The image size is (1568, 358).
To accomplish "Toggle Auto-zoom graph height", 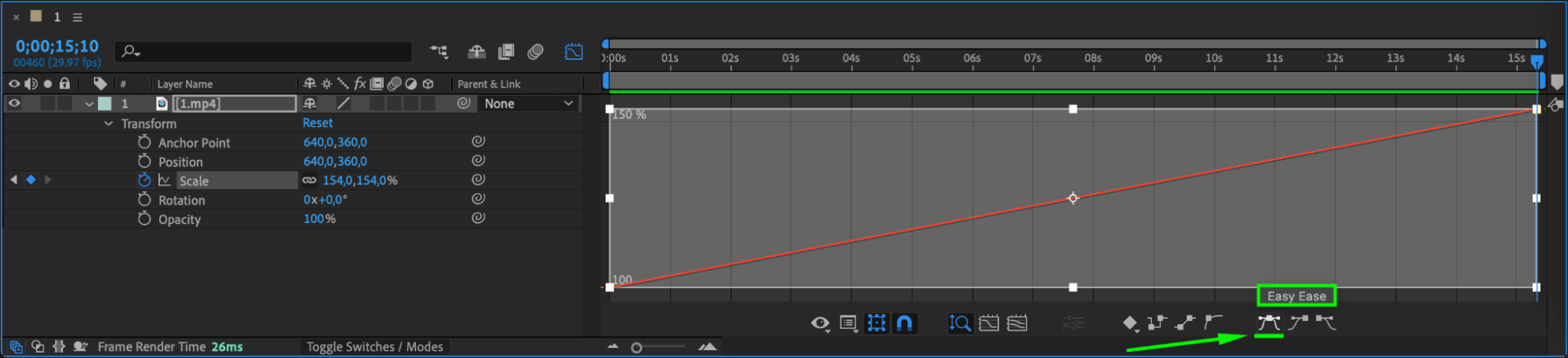I will [x=960, y=323].
